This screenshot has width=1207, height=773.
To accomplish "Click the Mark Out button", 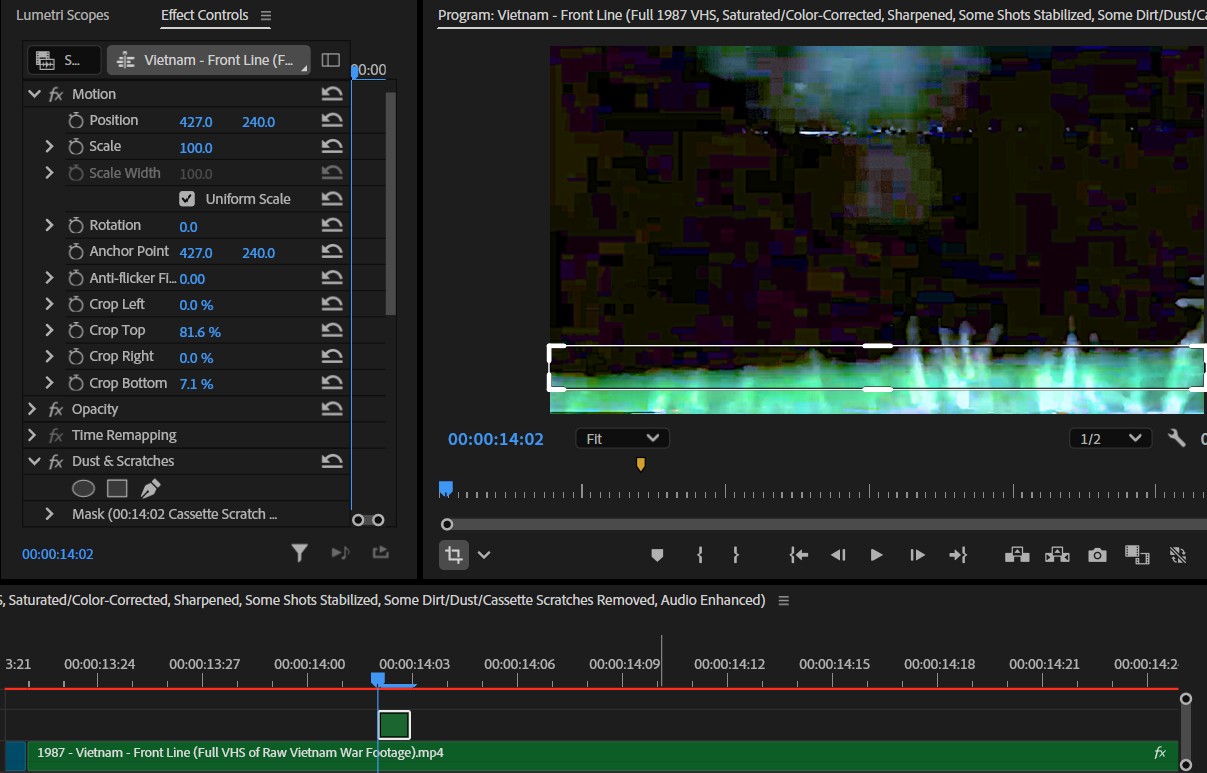I will tap(736, 555).
